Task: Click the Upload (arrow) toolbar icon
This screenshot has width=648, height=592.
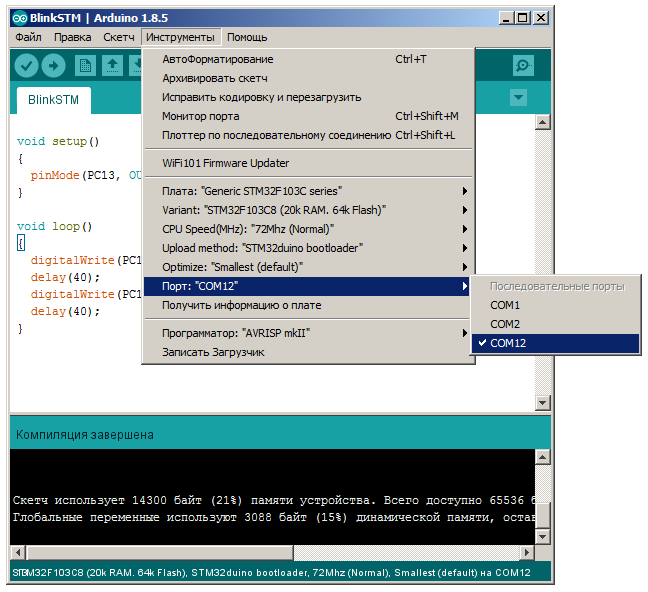Action: point(54,65)
